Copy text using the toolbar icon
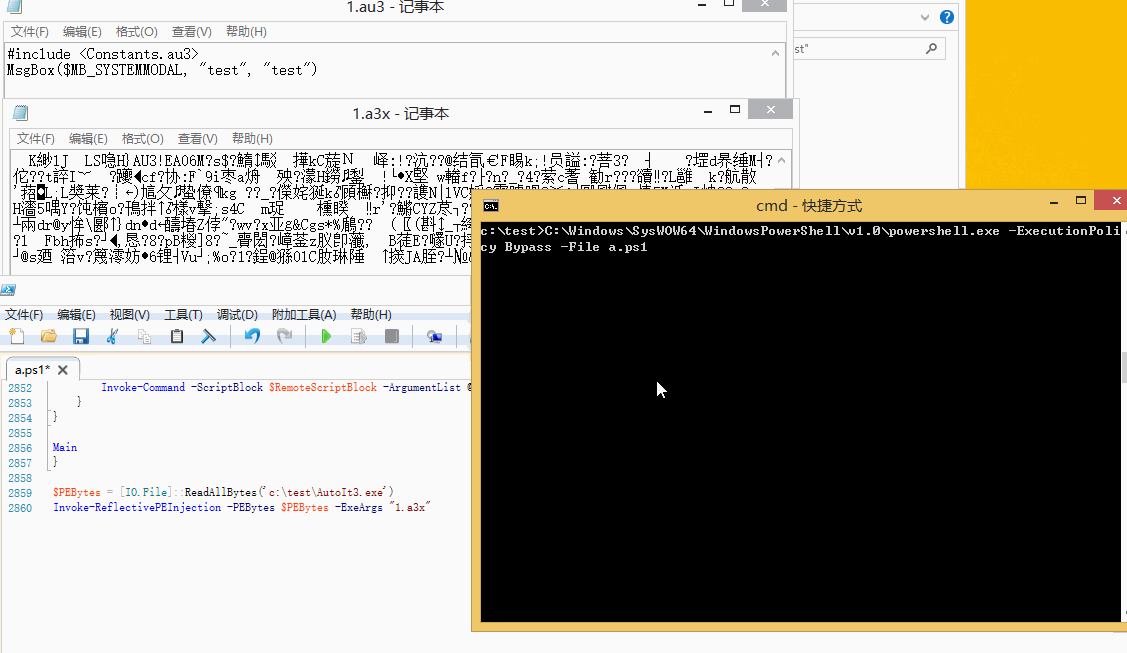1127x653 pixels. [145, 336]
